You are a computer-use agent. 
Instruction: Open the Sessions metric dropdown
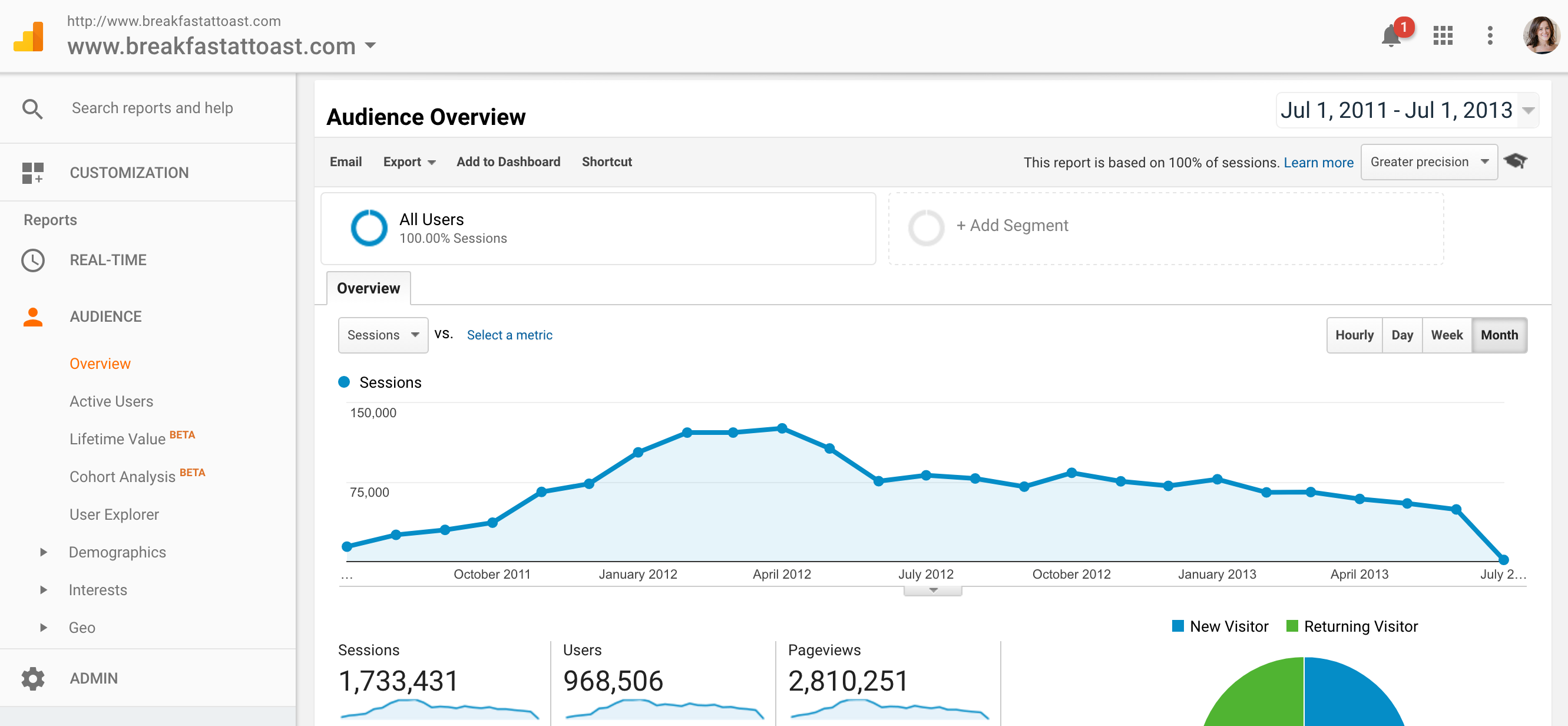coord(383,335)
